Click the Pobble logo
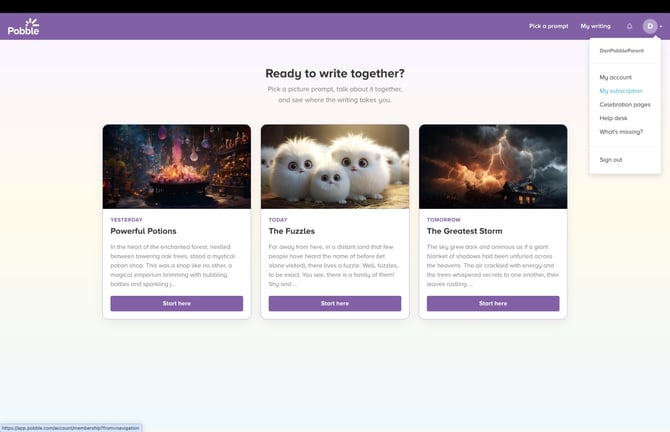This screenshot has width=670, height=432. (x=24, y=26)
